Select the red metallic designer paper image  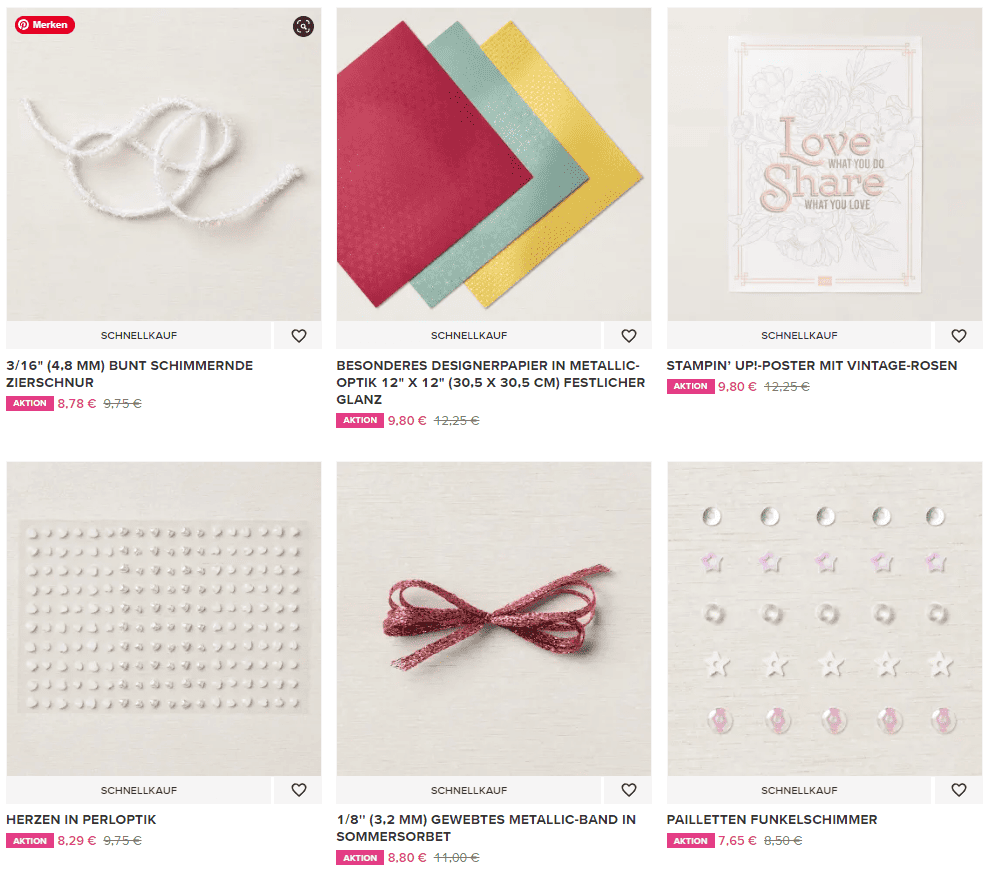[x=494, y=164]
